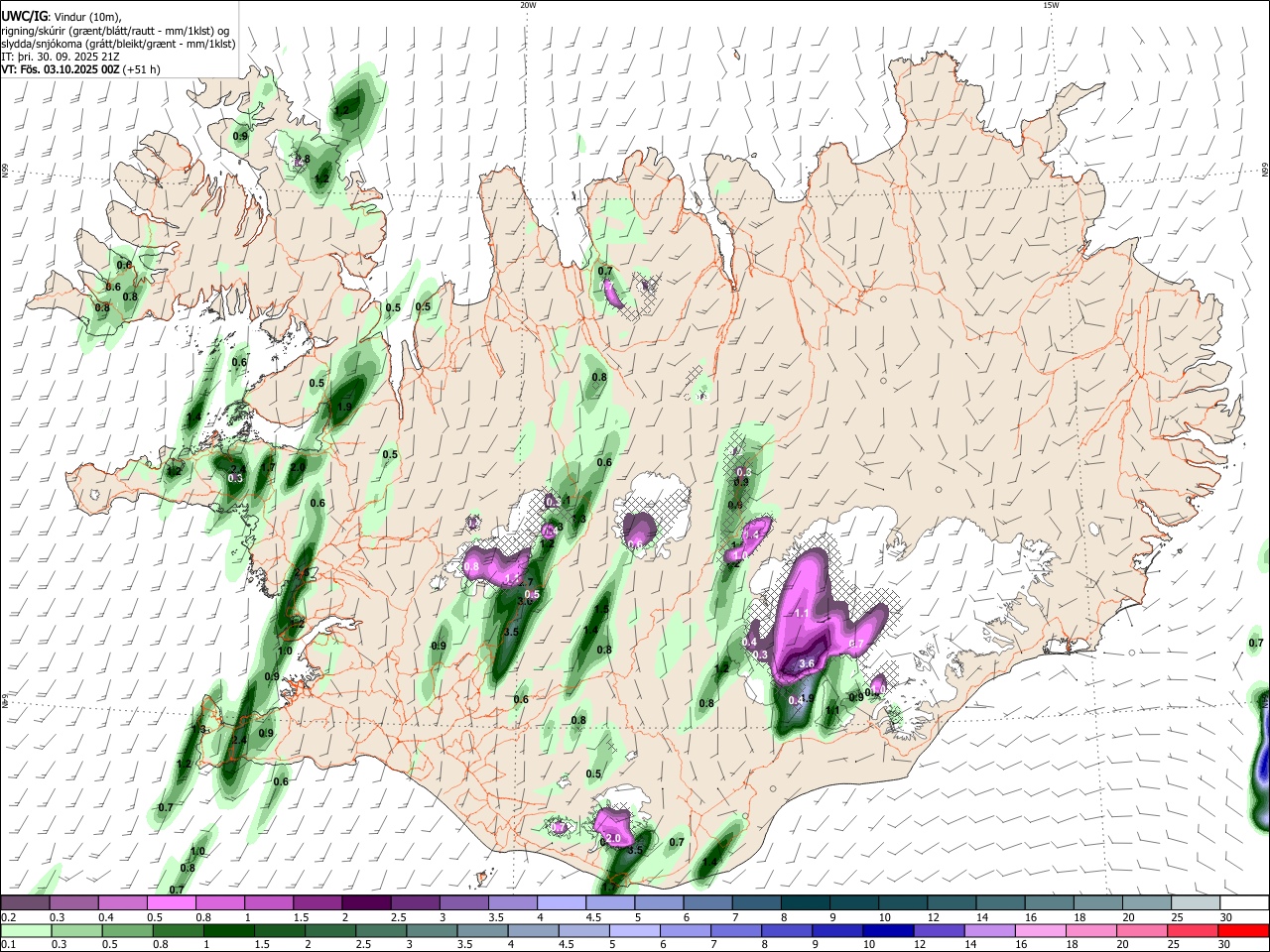
Task: Pick the pale periwinkle 4–4.5 swatch in the snow scale
Action: 560,903
